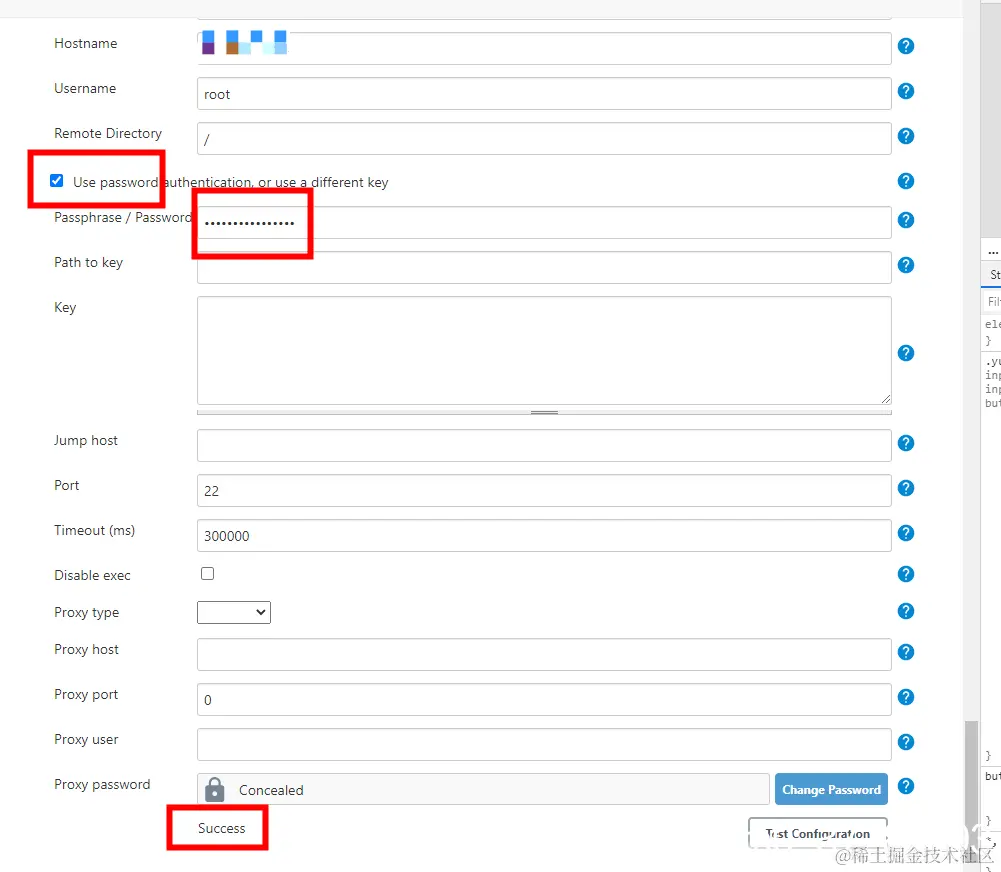Viewport: 1001px width, 872px height.
Task: Show help for Proxy port
Action: [x=905, y=697]
